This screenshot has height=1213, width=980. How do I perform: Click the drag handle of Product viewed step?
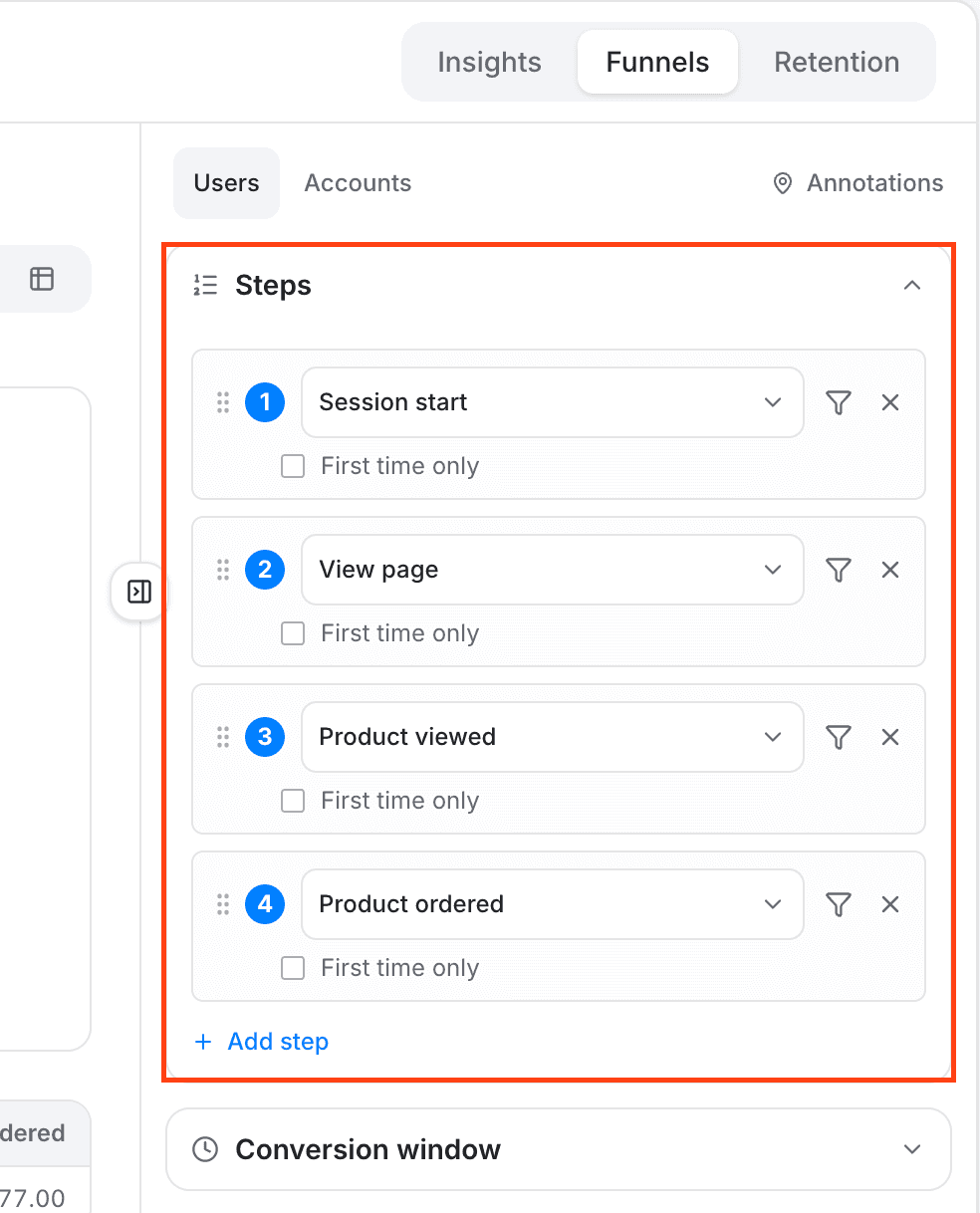pos(223,737)
